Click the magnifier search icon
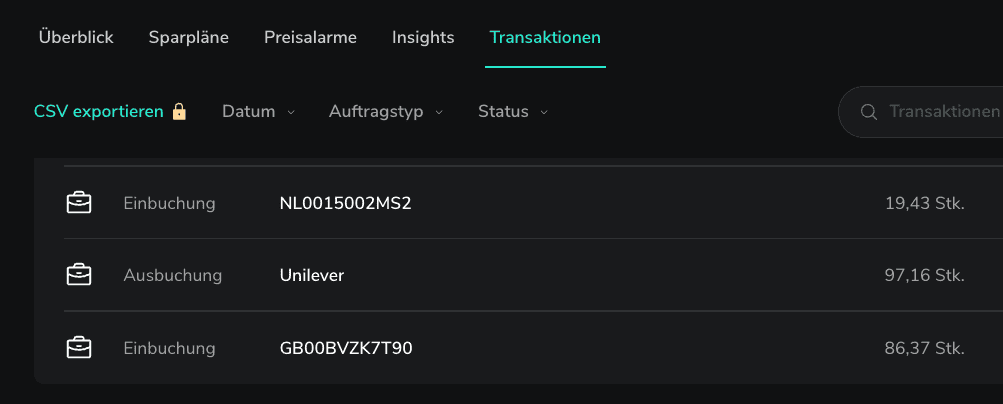1003x404 pixels. click(868, 112)
